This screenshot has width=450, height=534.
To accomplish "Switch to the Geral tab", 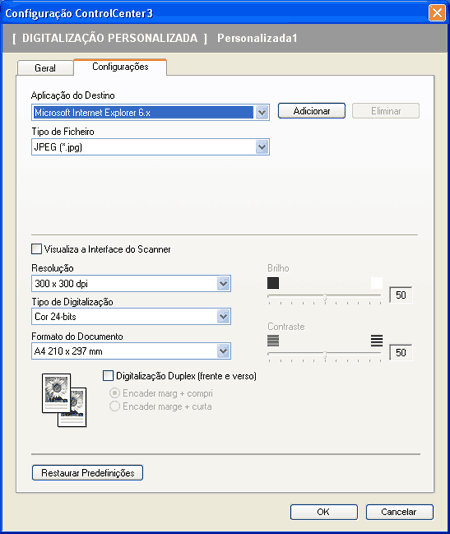I will (45, 68).
